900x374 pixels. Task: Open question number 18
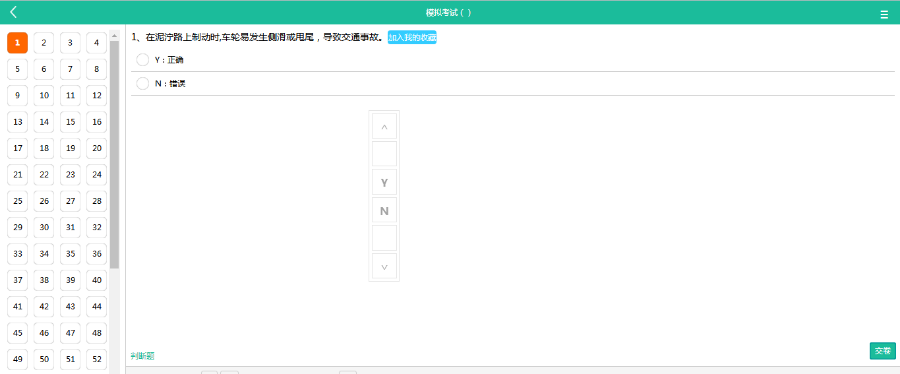click(x=44, y=149)
